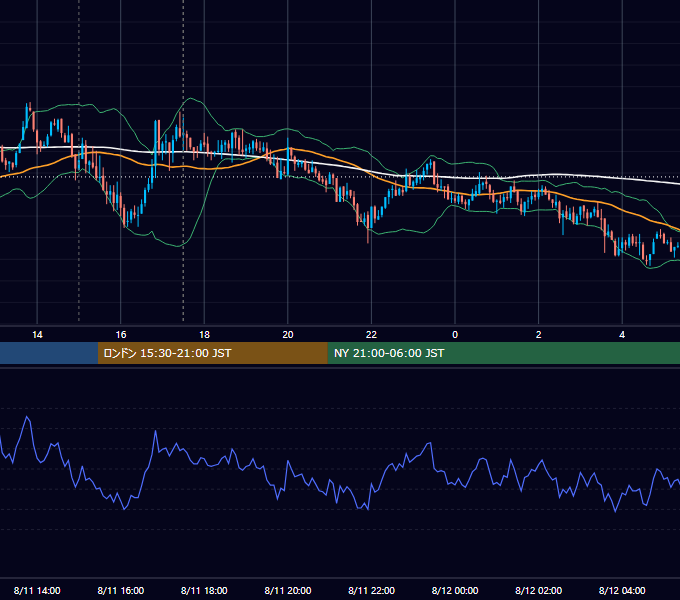Click the NY 21:00-06:00 JST session bar

coord(503,353)
